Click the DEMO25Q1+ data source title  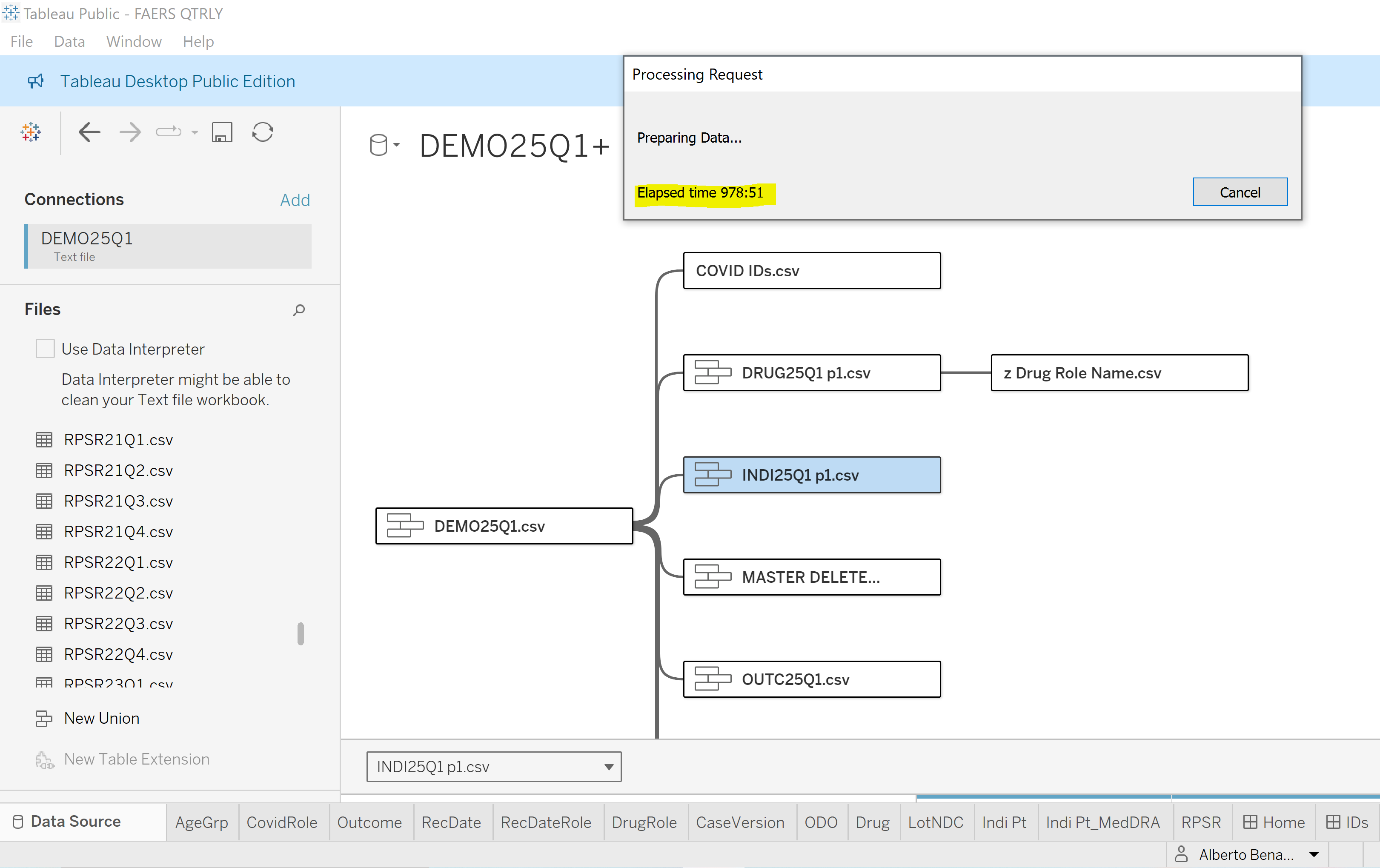click(x=514, y=145)
